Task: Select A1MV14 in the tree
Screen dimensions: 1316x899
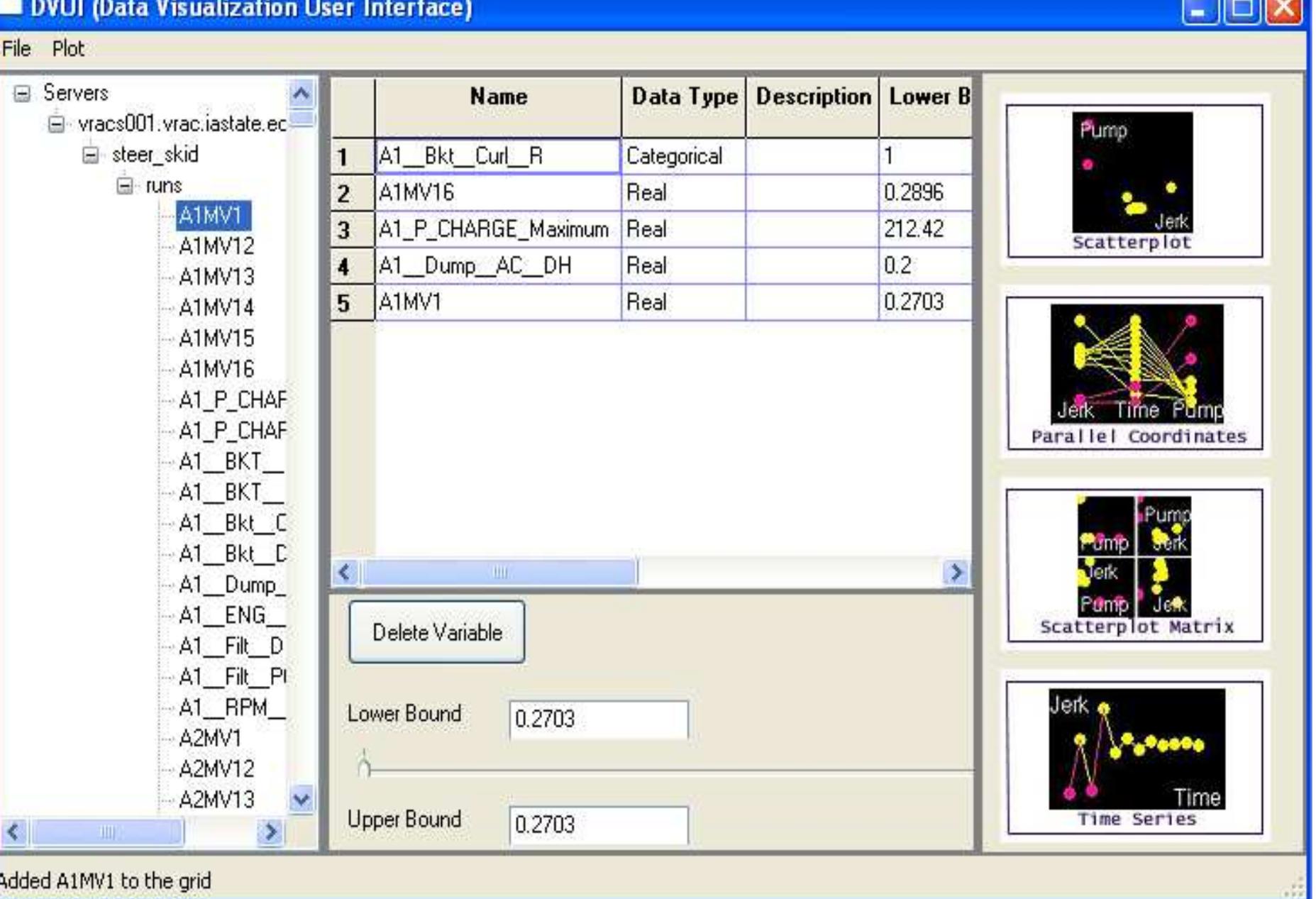Action: 216,308
